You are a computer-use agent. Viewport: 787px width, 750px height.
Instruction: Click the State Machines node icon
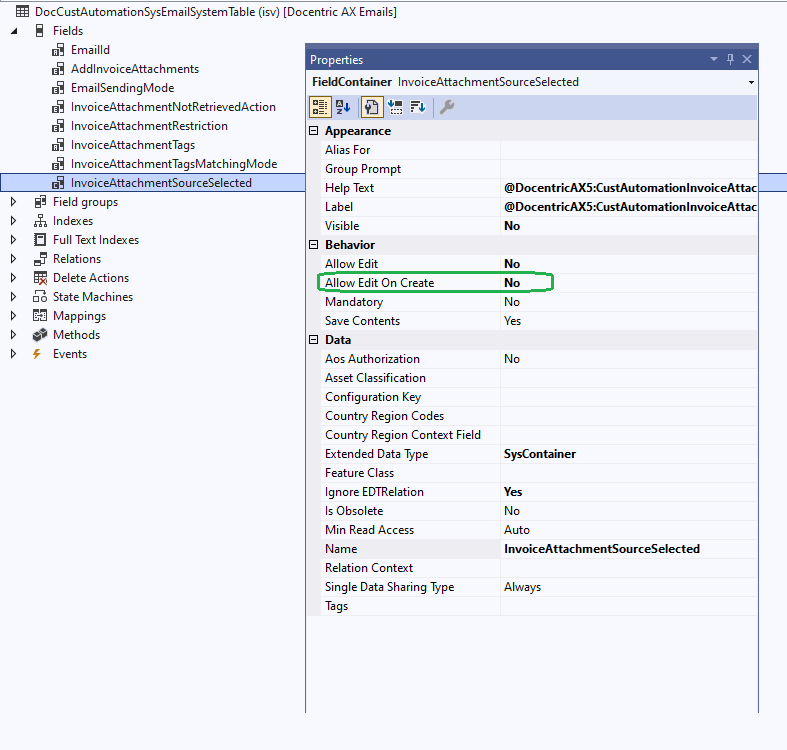click(40, 297)
